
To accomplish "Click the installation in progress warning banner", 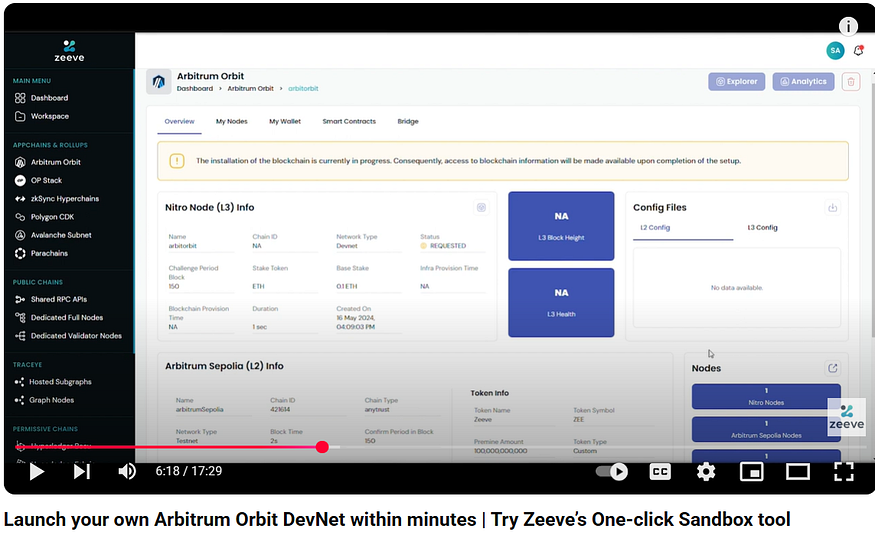I will 503,161.
